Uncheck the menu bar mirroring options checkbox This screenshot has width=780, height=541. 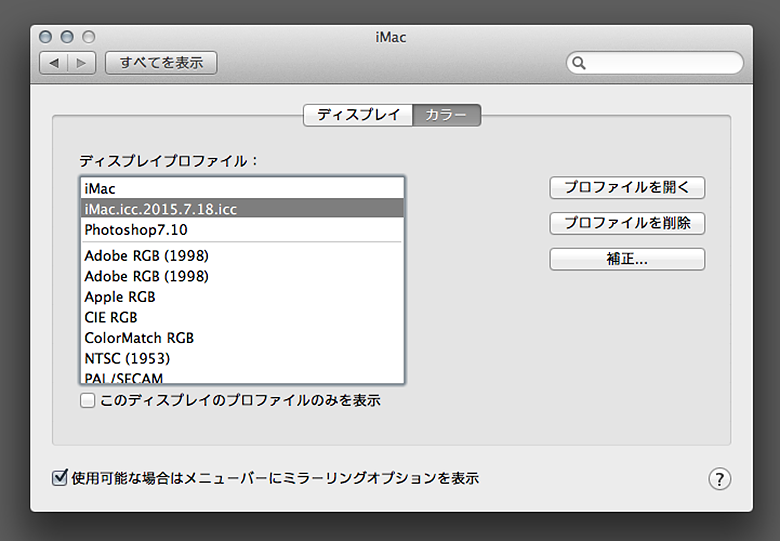pyautogui.click(x=59, y=478)
